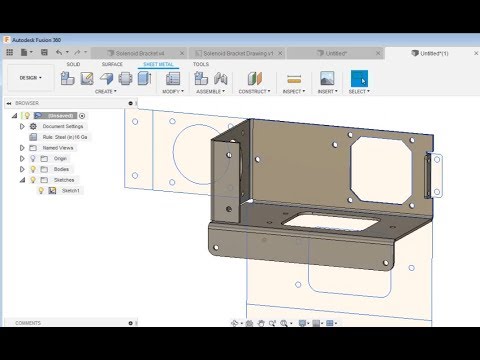Click the Create Sketch tool icon
This screenshot has width=480, height=360.
[x=87, y=79]
